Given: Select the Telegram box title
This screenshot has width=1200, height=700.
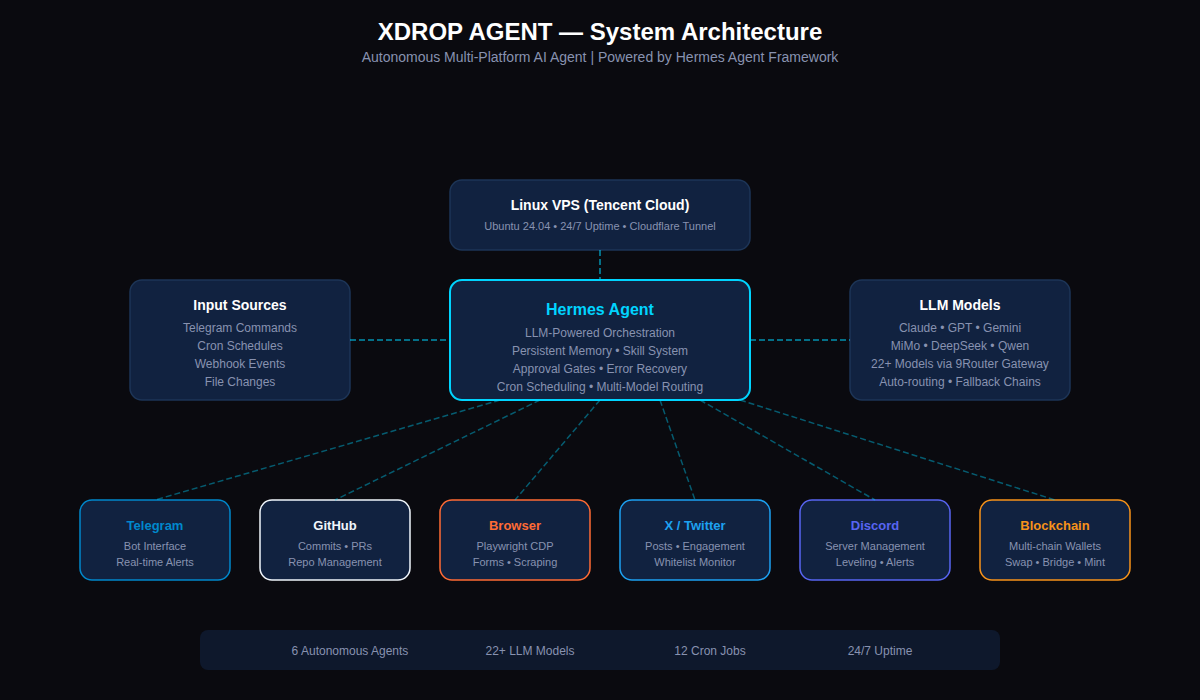Looking at the screenshot, I should pyautogui.click(x=155, y=525).
